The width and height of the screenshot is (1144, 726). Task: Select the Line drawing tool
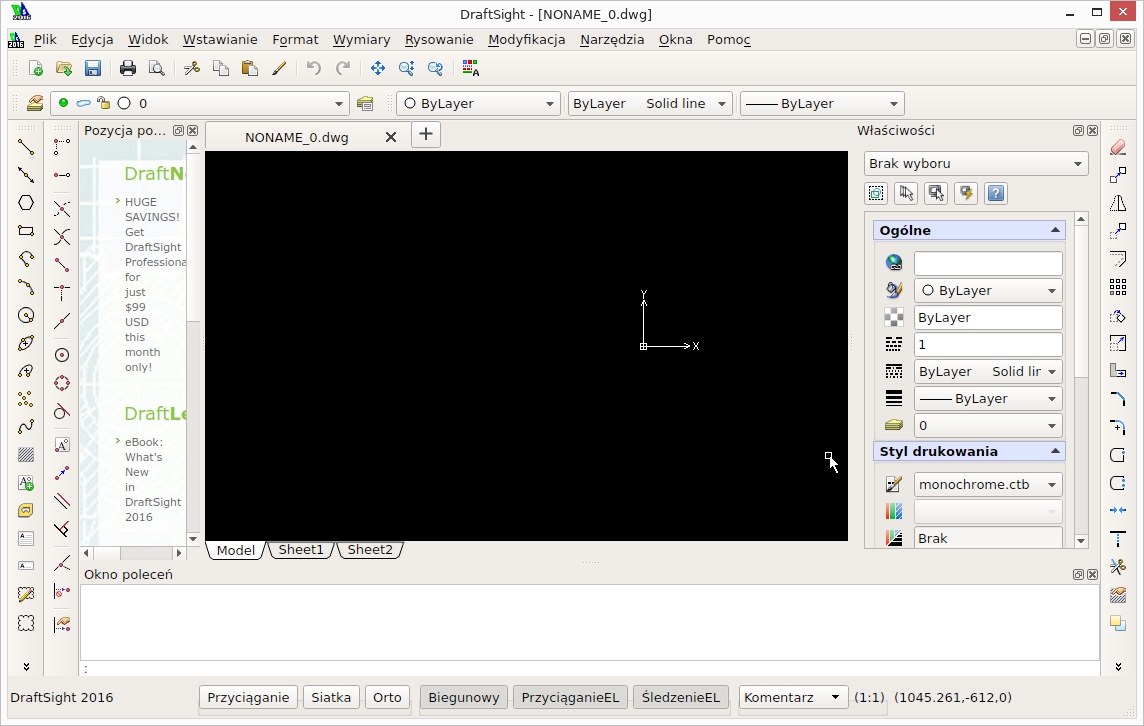(27, 147)
